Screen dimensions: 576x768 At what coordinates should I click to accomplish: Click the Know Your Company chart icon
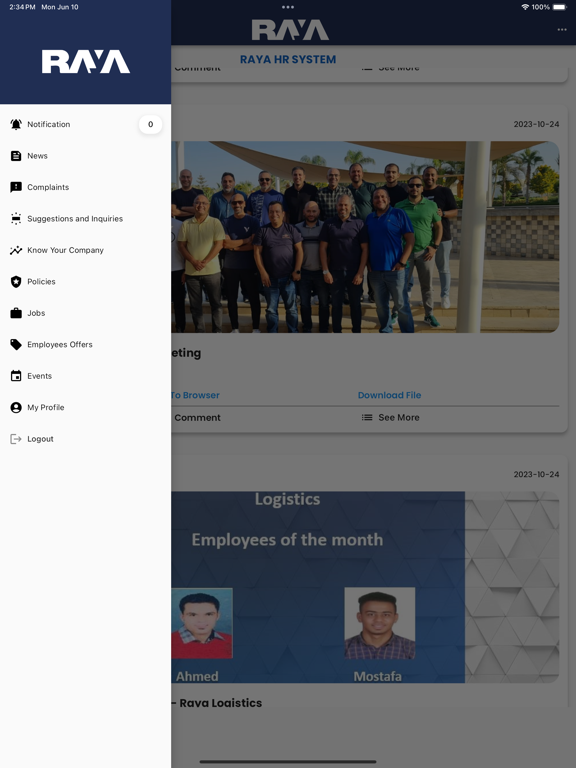coord(16,250)
